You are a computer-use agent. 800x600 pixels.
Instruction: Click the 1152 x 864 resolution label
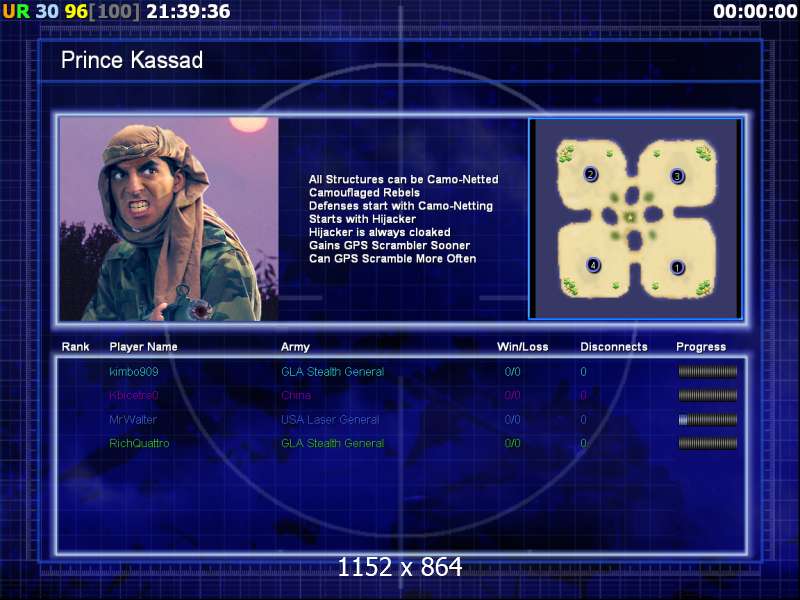click(x=400, y=566)
